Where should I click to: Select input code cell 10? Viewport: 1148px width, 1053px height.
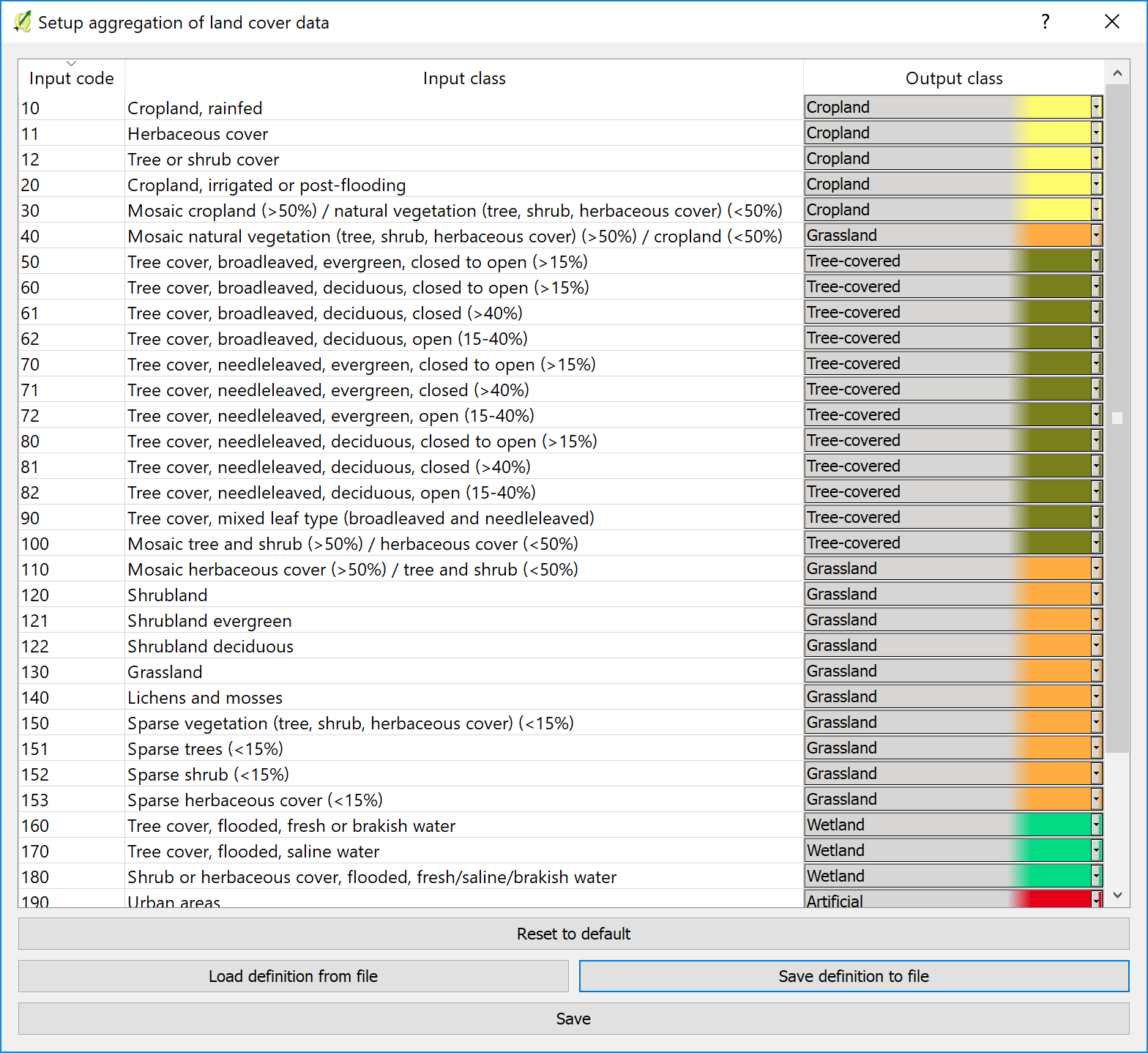coord(72,108)
